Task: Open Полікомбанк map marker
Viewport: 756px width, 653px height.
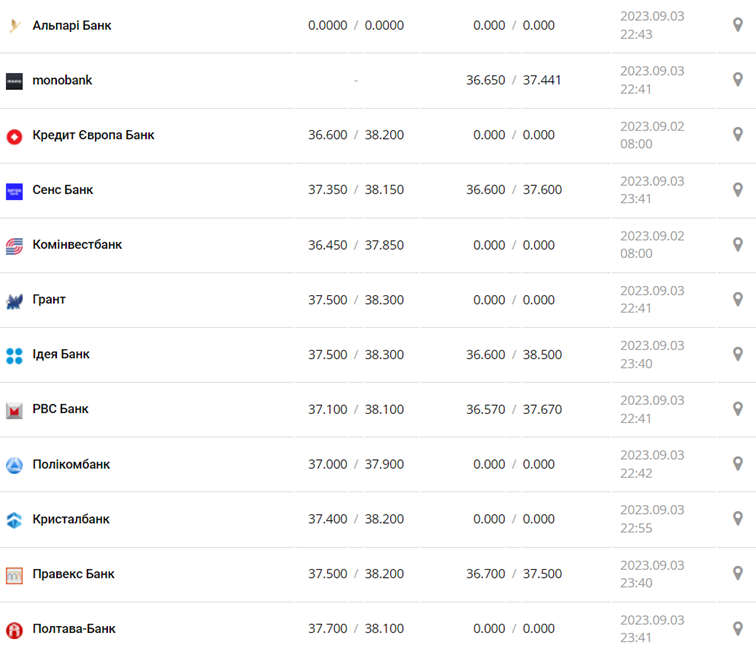Action: point(738,464)
